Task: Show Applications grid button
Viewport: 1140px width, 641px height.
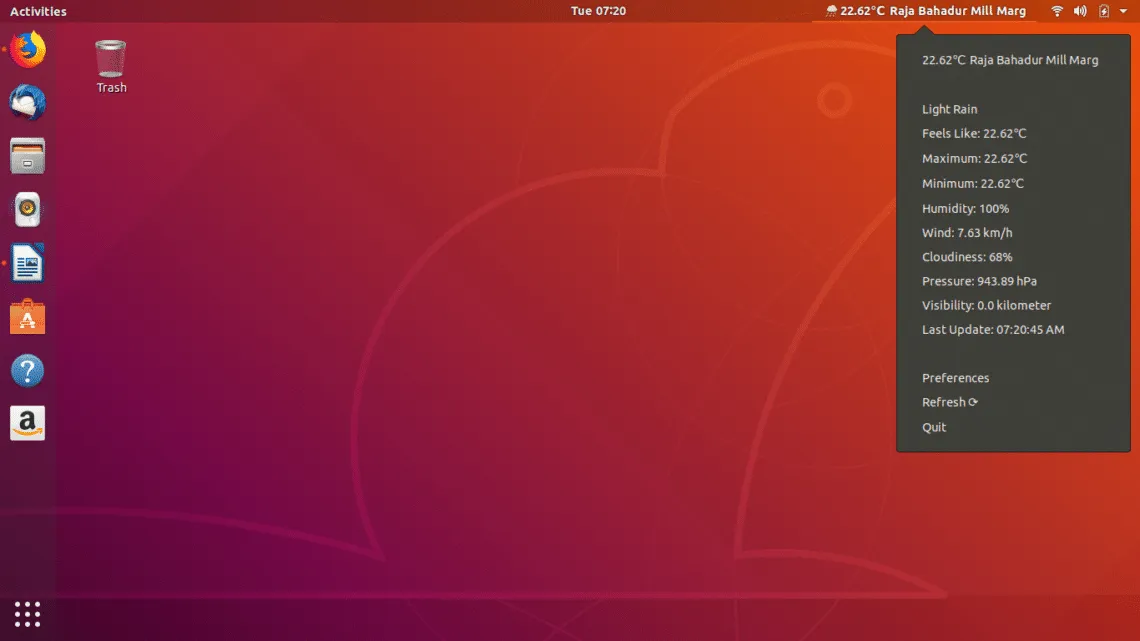Action: 28,614
